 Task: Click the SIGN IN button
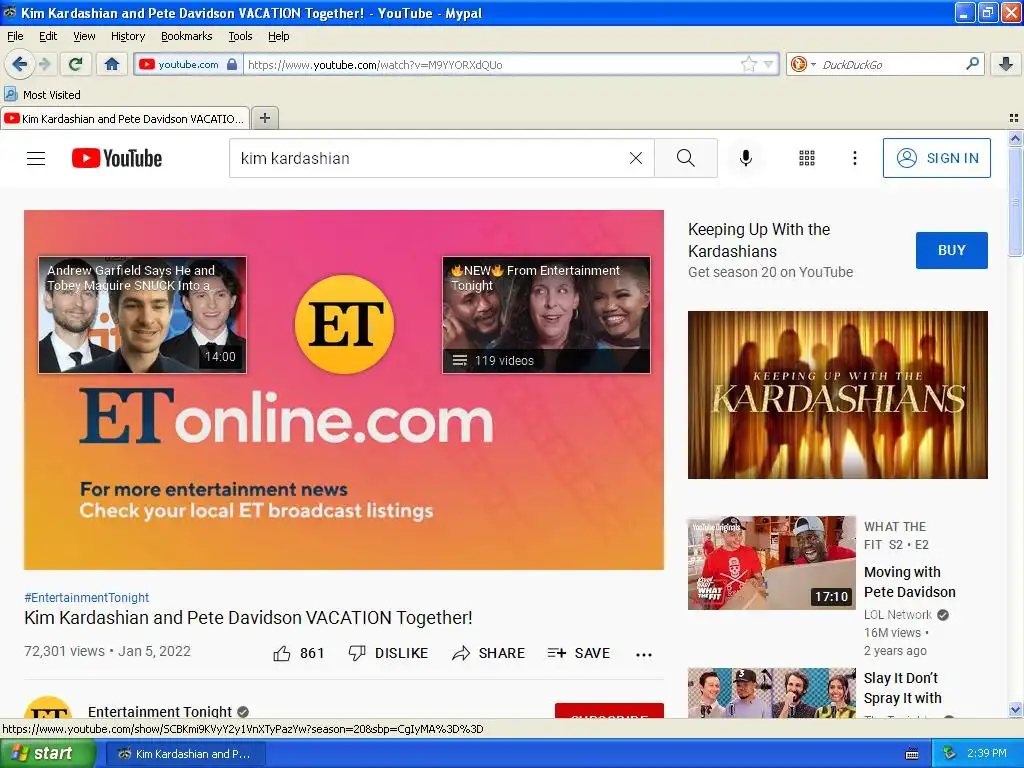pyautogui.click(x=936, y=158)
